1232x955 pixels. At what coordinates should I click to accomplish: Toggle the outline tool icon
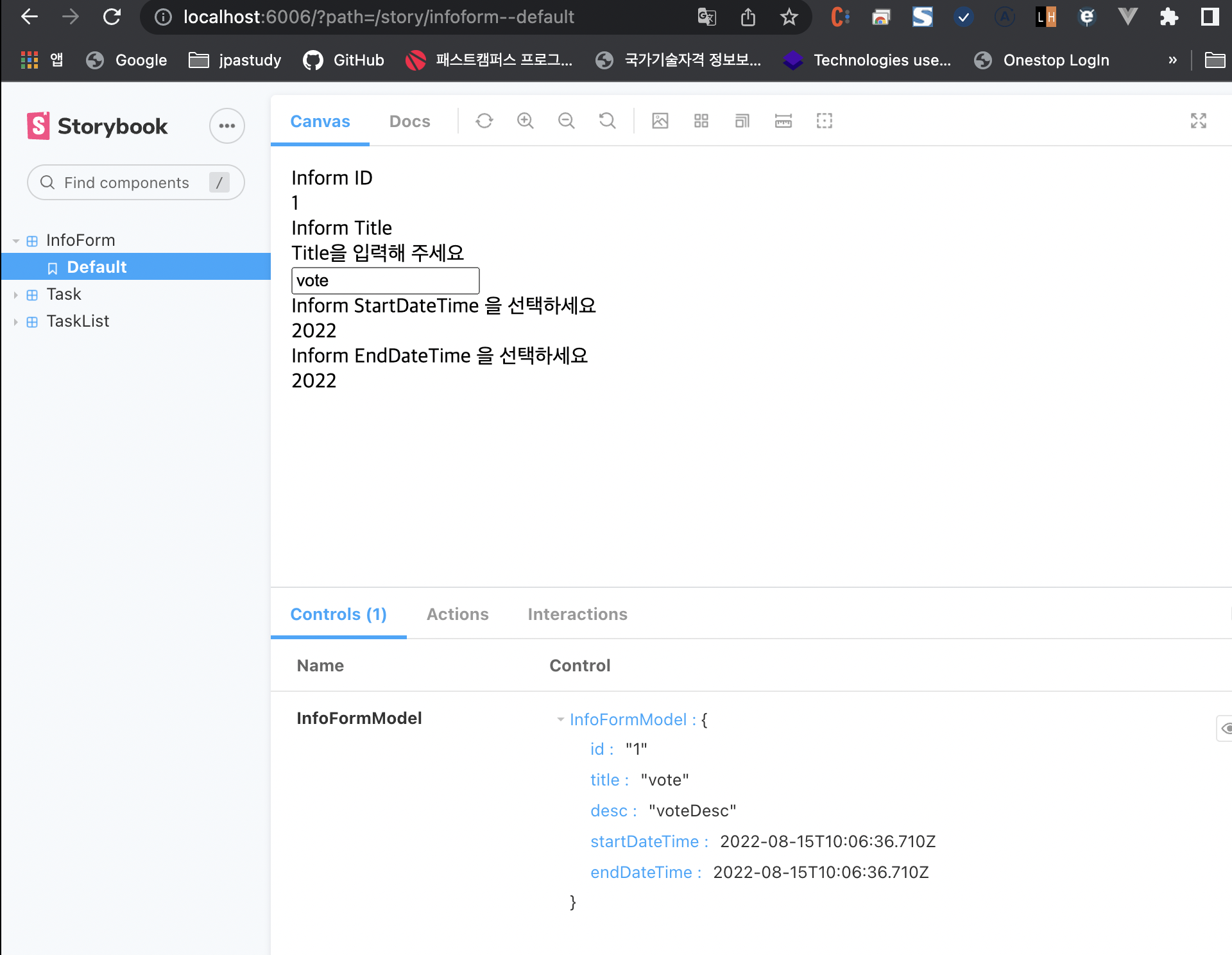tap(825, 121)
